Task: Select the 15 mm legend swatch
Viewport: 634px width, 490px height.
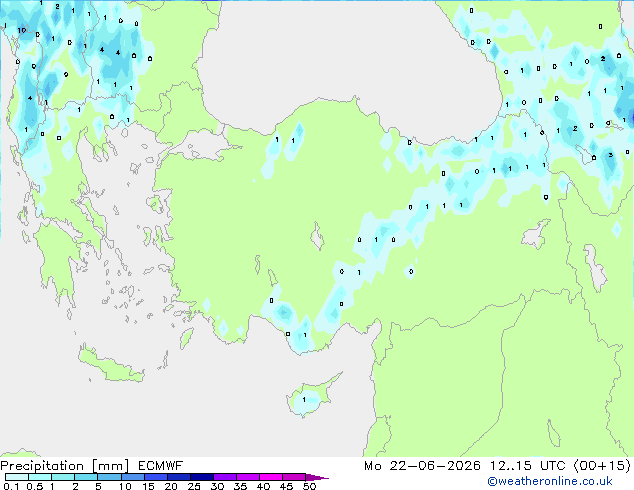Action: point(155,477)
